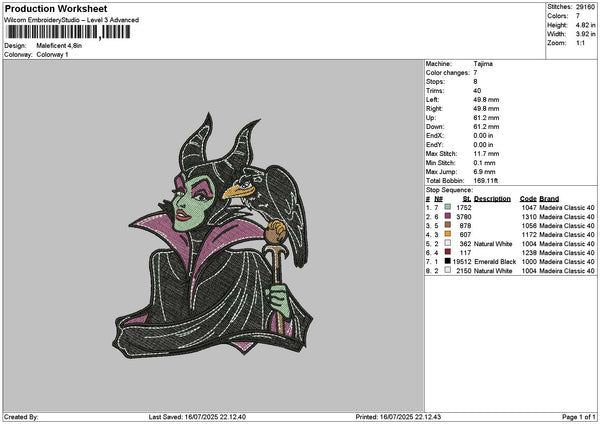Click 'Printed: 16/07/2025 22.12.43' footer text

(398, 417)
